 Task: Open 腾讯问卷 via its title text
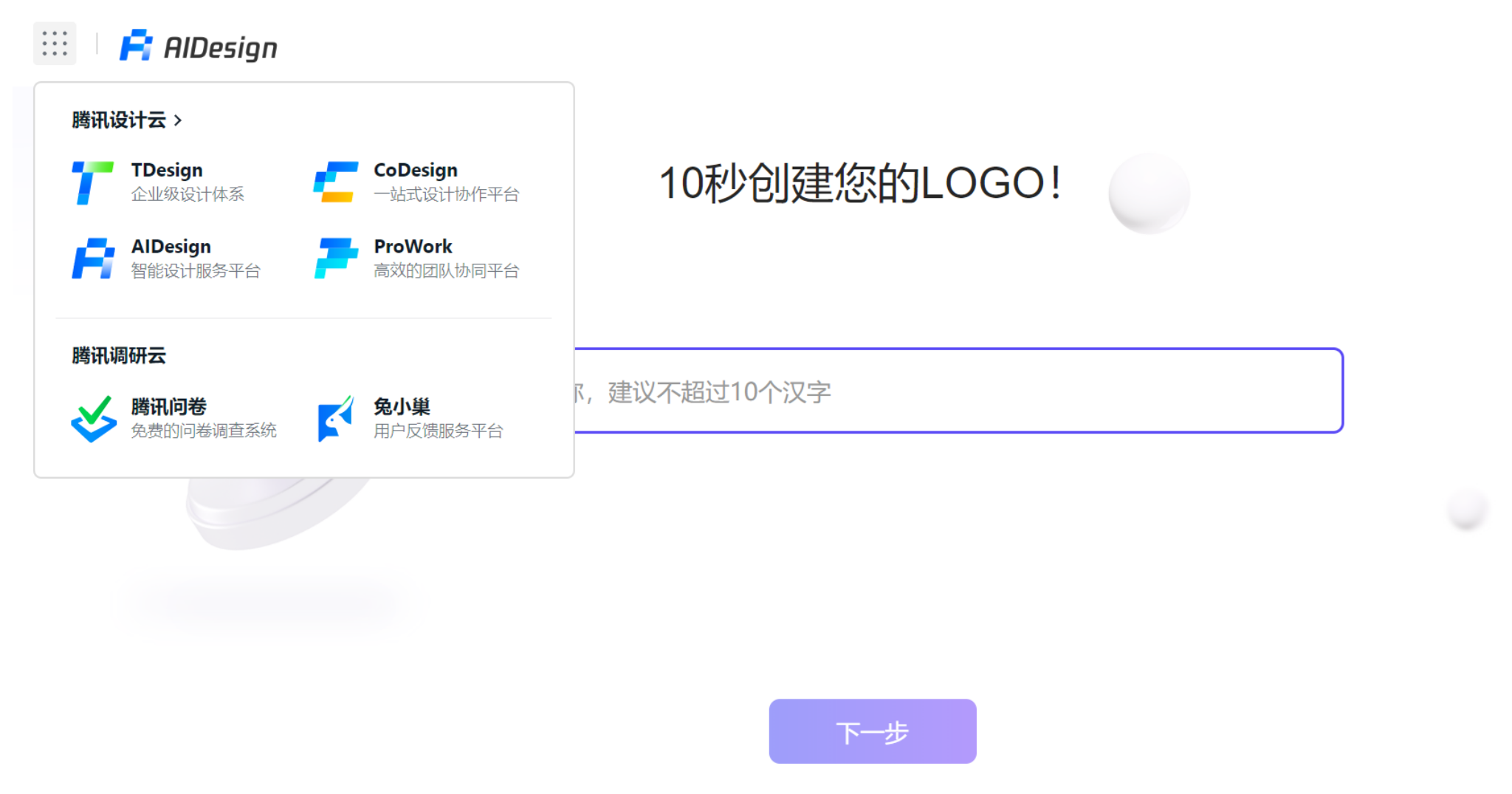click(168, 406)
